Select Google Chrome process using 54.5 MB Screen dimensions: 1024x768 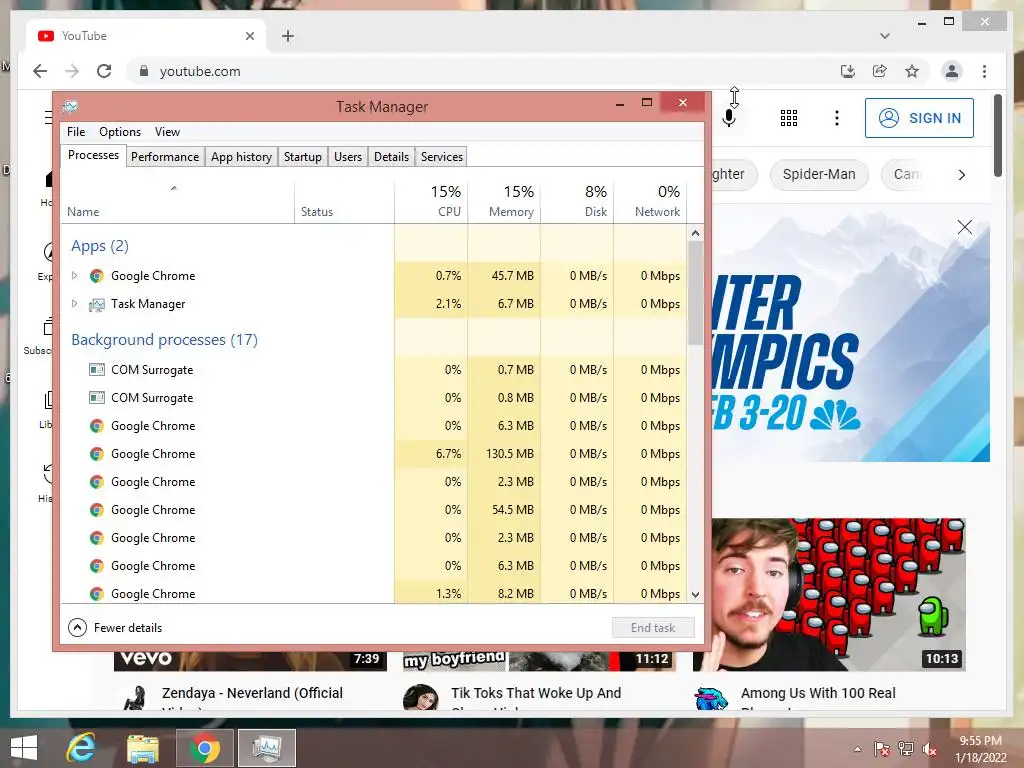click(374, 510)
